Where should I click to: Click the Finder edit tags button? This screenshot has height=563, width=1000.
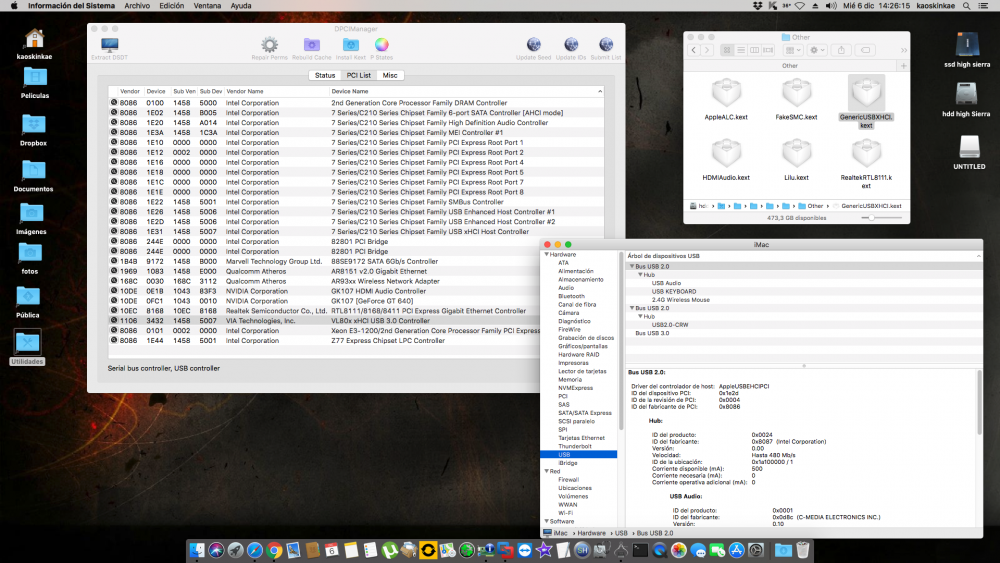click(x=865, y=50)
